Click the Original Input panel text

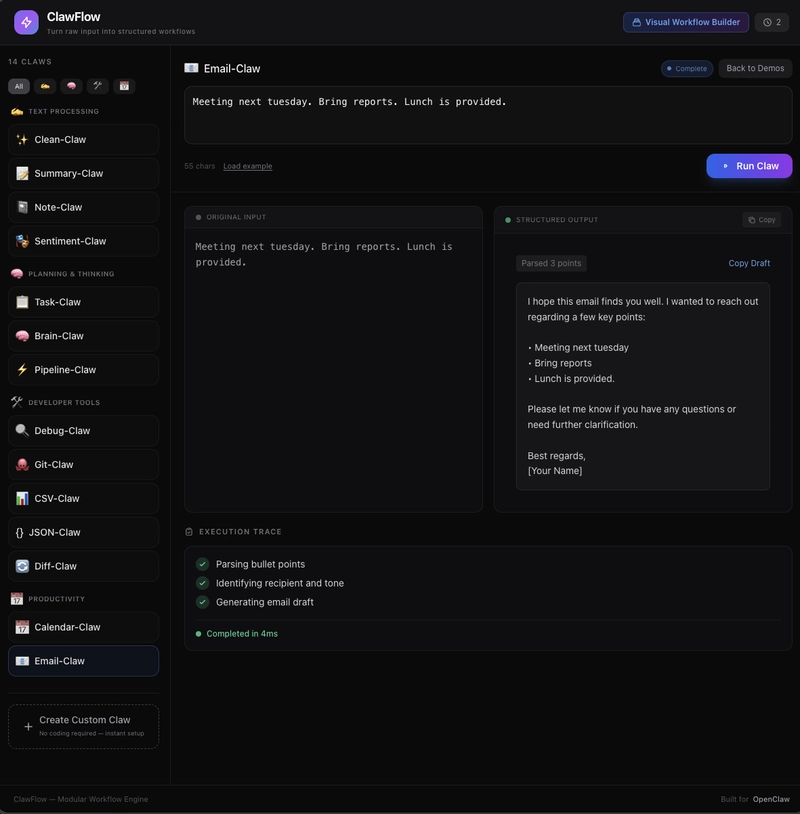pos(323,254)
